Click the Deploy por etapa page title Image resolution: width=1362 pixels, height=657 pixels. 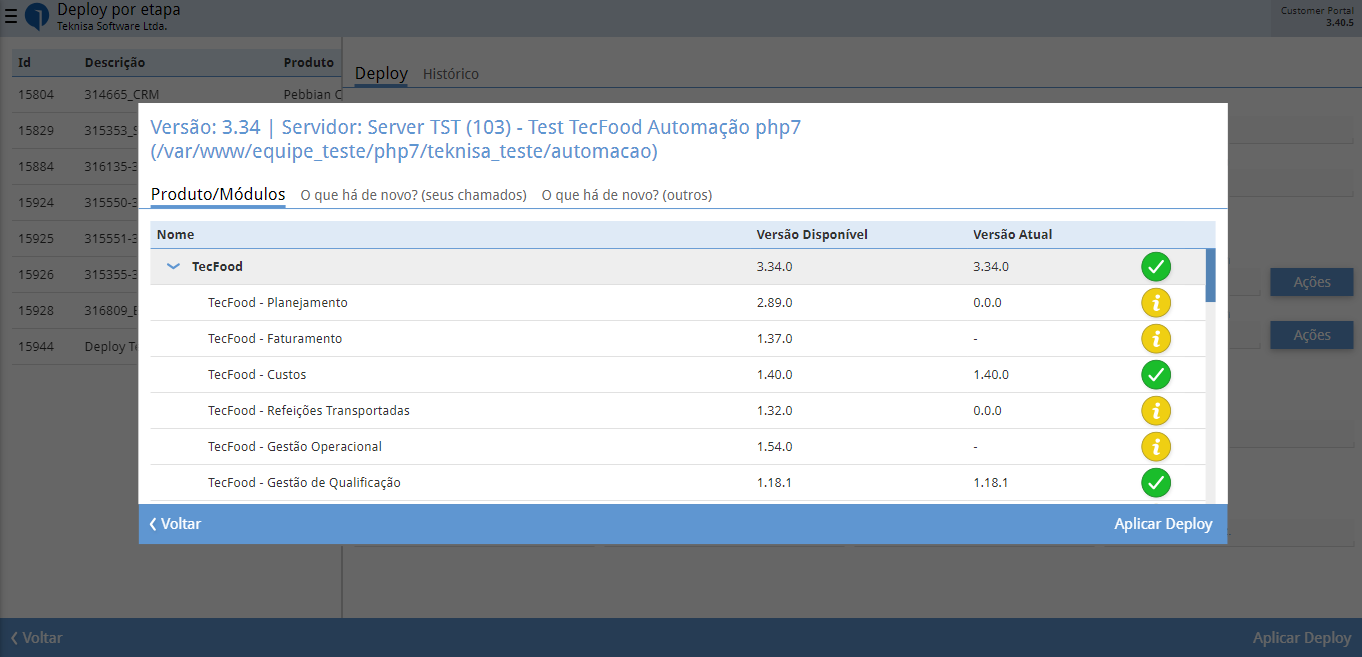click(x=119, y=10)
